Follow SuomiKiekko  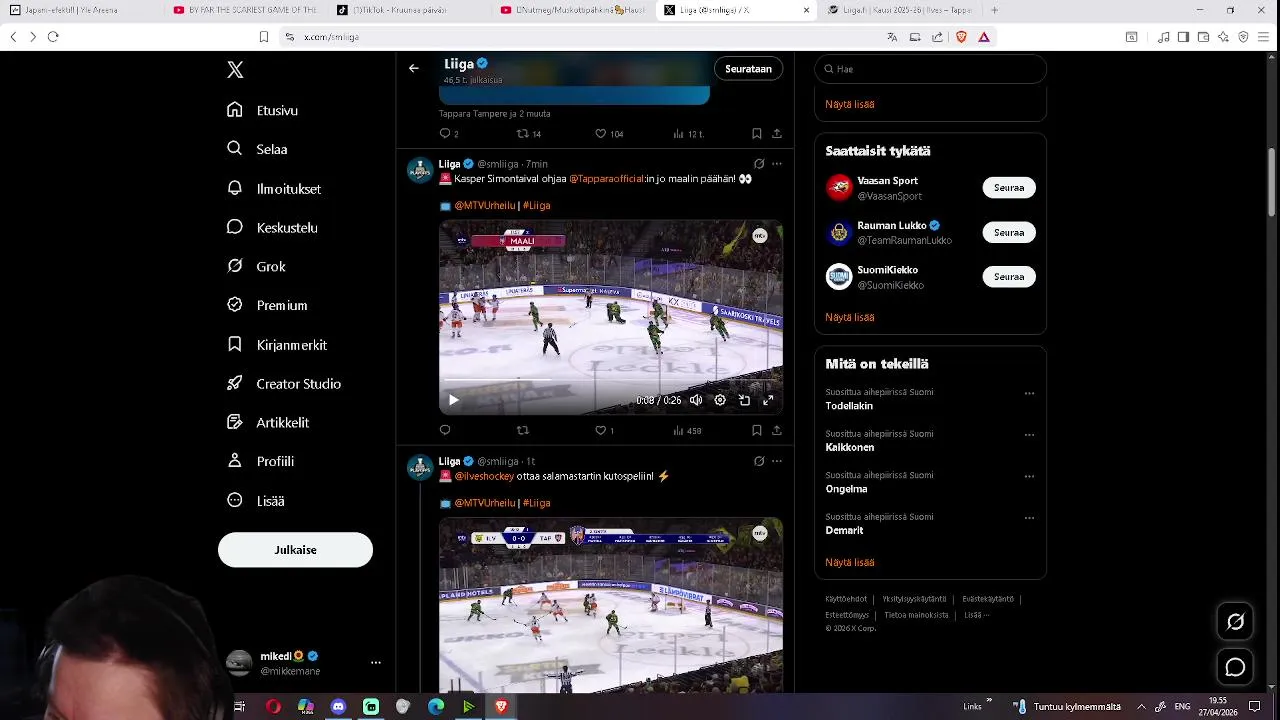point(1009,276)
